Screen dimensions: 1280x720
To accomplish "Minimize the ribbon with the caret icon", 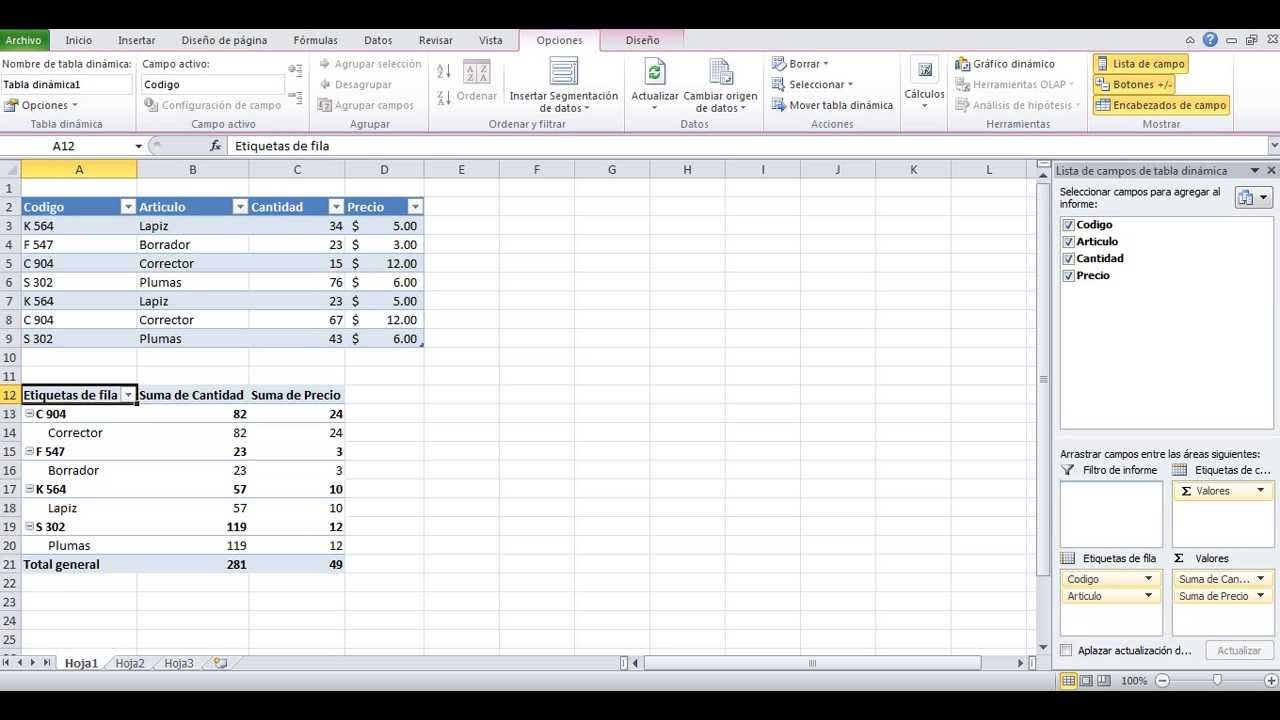I will coord(1192,40).
